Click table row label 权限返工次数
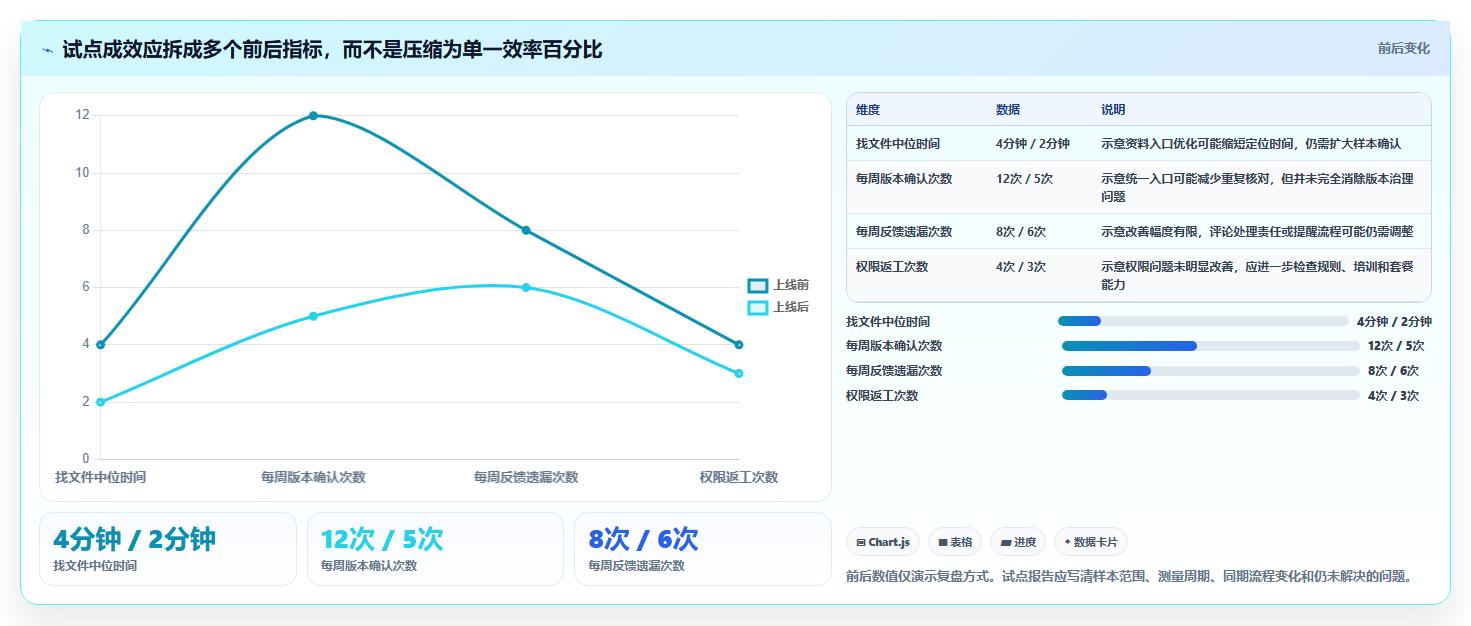The image size is (1471, 626). coord(892,266)
